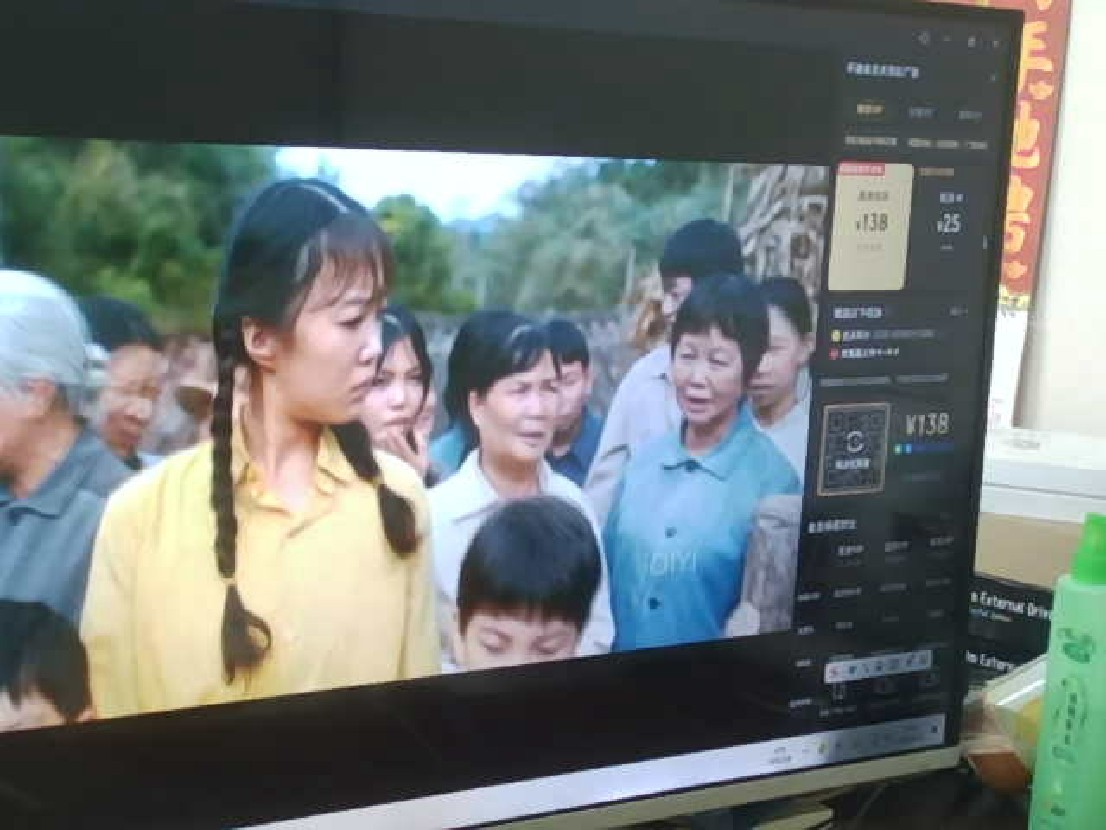Switch to the middle membership tab

920,112
